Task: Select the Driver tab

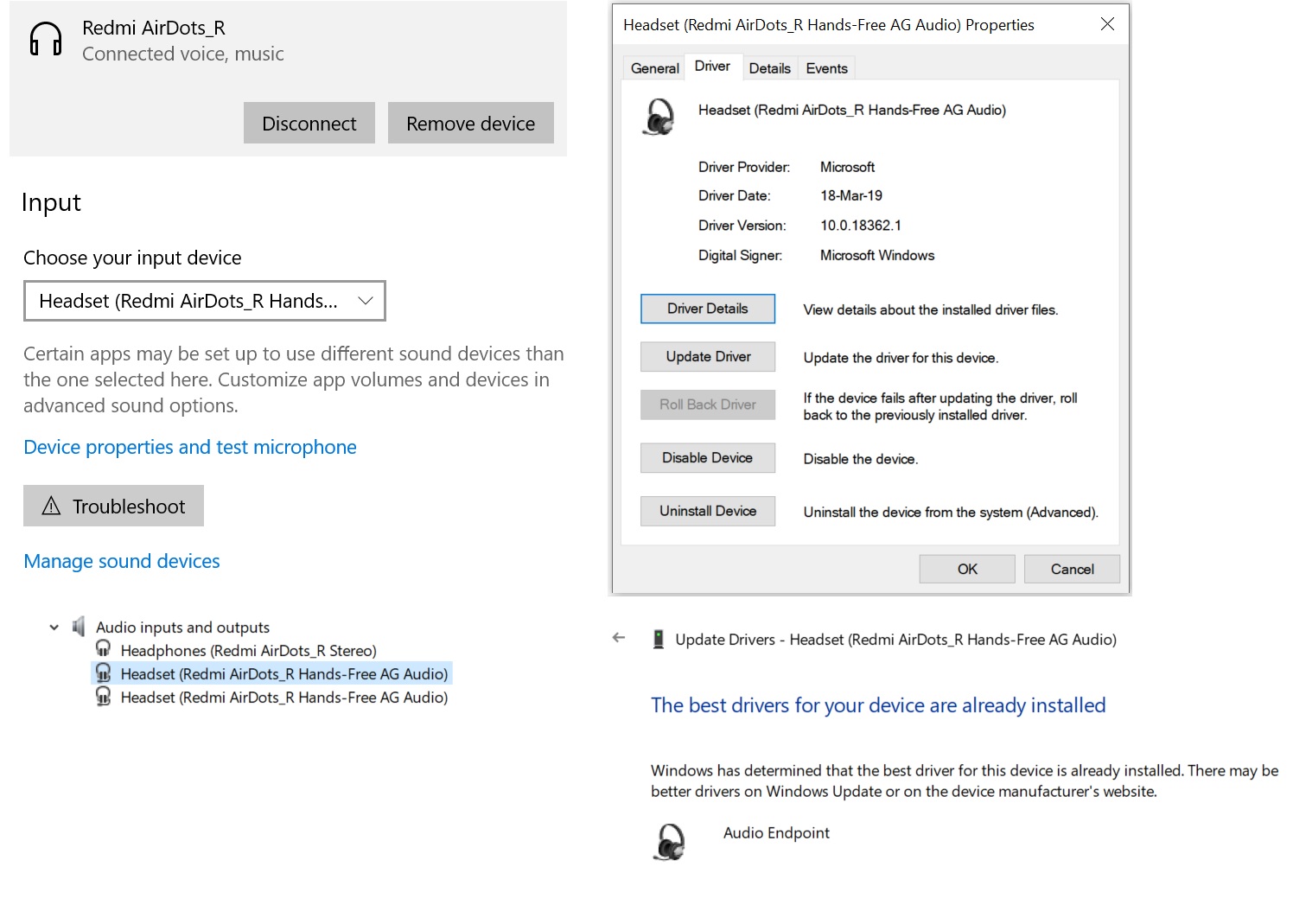Action: click(712, 66)
